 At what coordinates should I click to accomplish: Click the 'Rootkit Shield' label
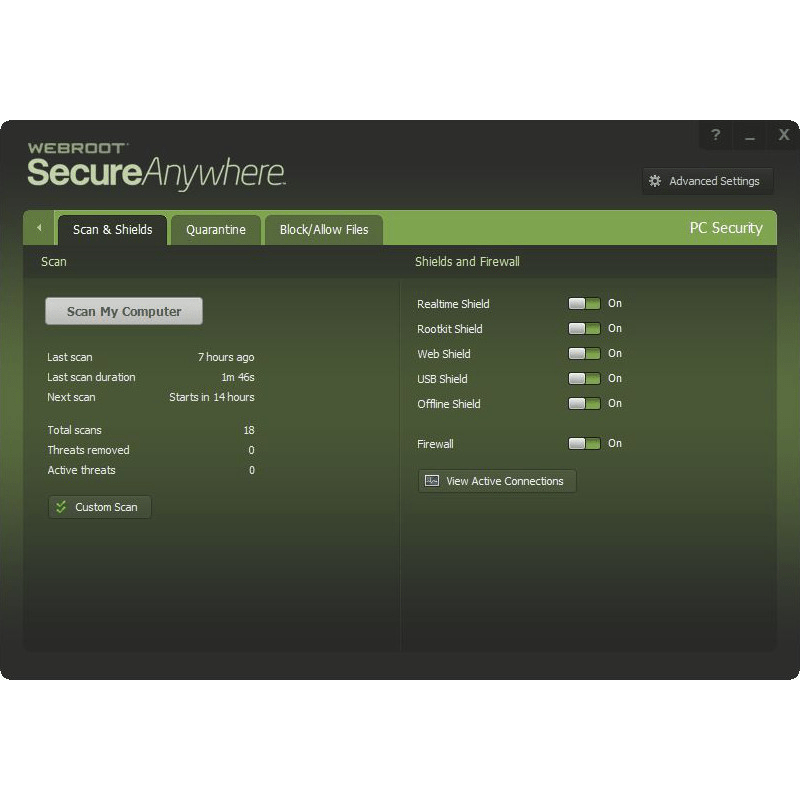click(x=449, y=329)
